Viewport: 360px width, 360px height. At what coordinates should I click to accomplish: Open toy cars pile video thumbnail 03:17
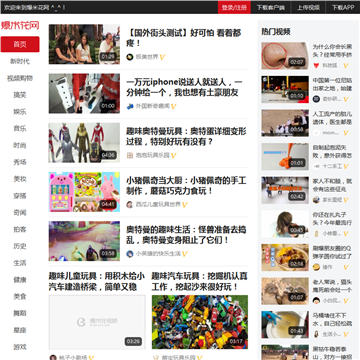(200, 322)
